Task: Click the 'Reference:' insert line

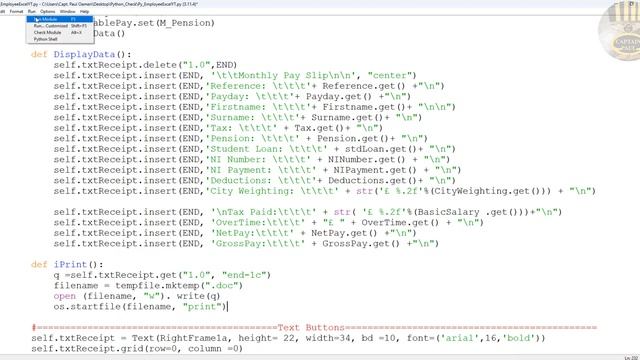Action: pos(249,86)
